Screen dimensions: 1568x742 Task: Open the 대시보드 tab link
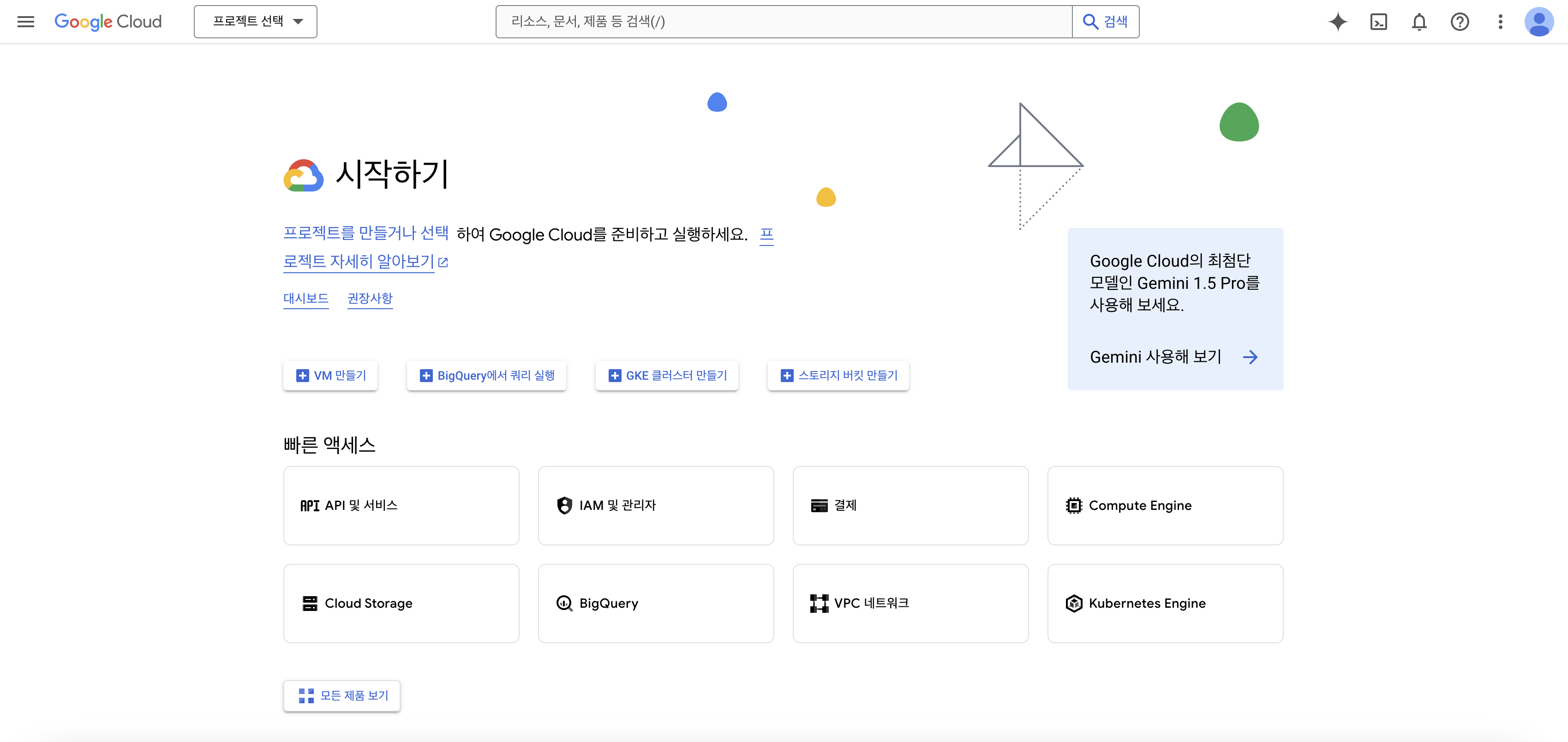[305, 298]
